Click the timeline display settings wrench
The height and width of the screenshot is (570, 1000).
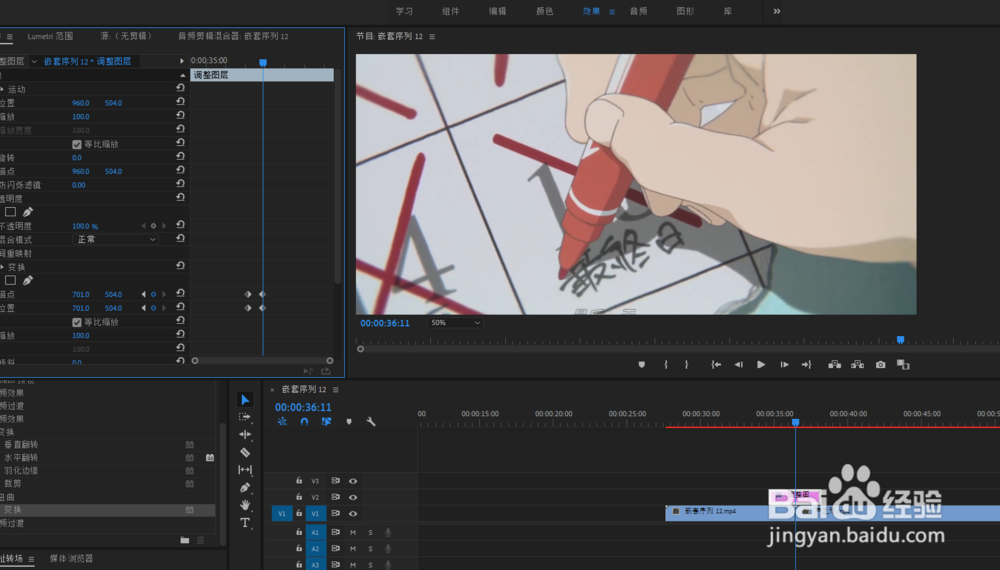point(371,421)
